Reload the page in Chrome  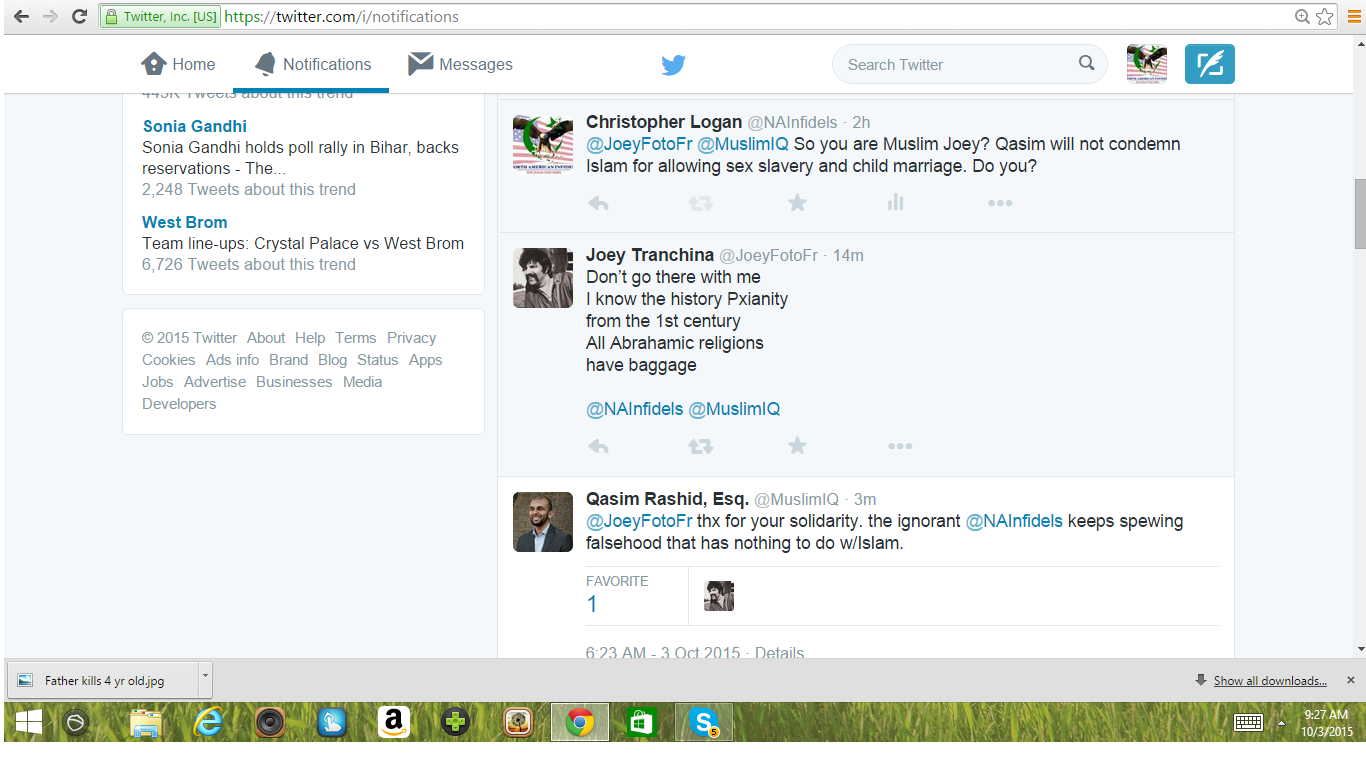80,17
